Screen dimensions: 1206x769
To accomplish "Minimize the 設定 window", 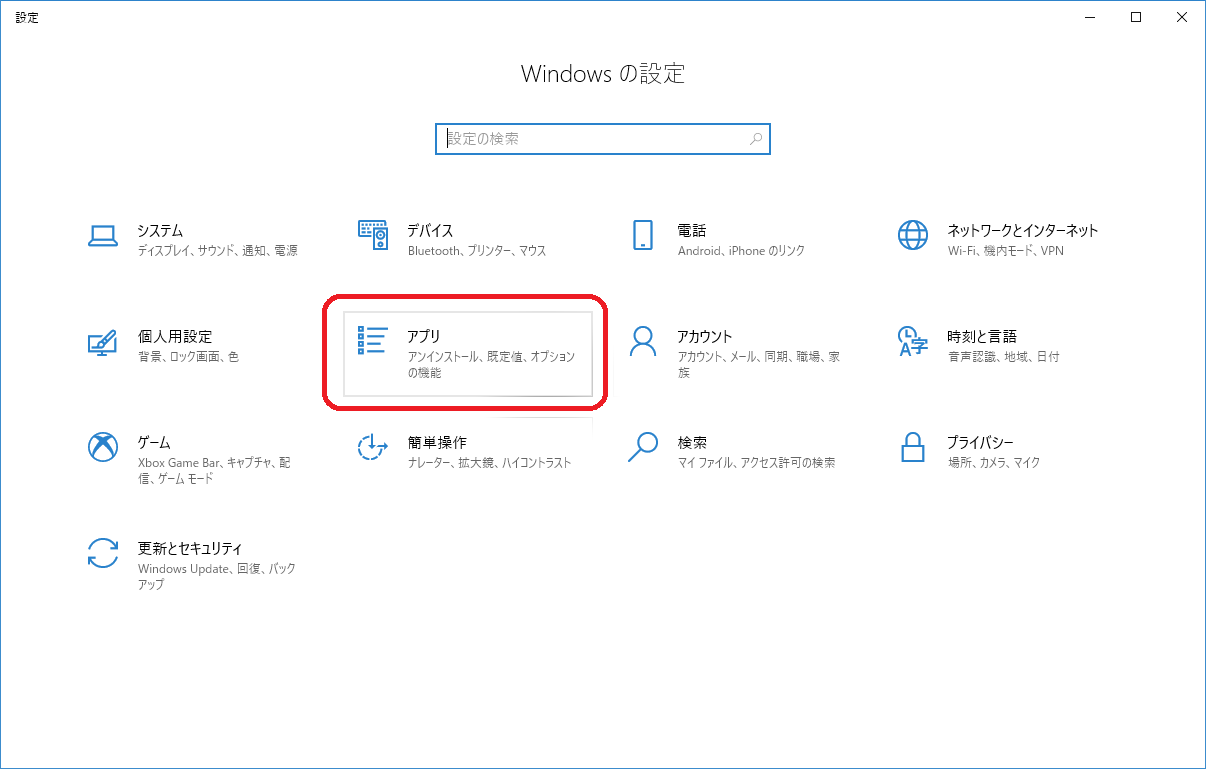I will [1090, 17].
